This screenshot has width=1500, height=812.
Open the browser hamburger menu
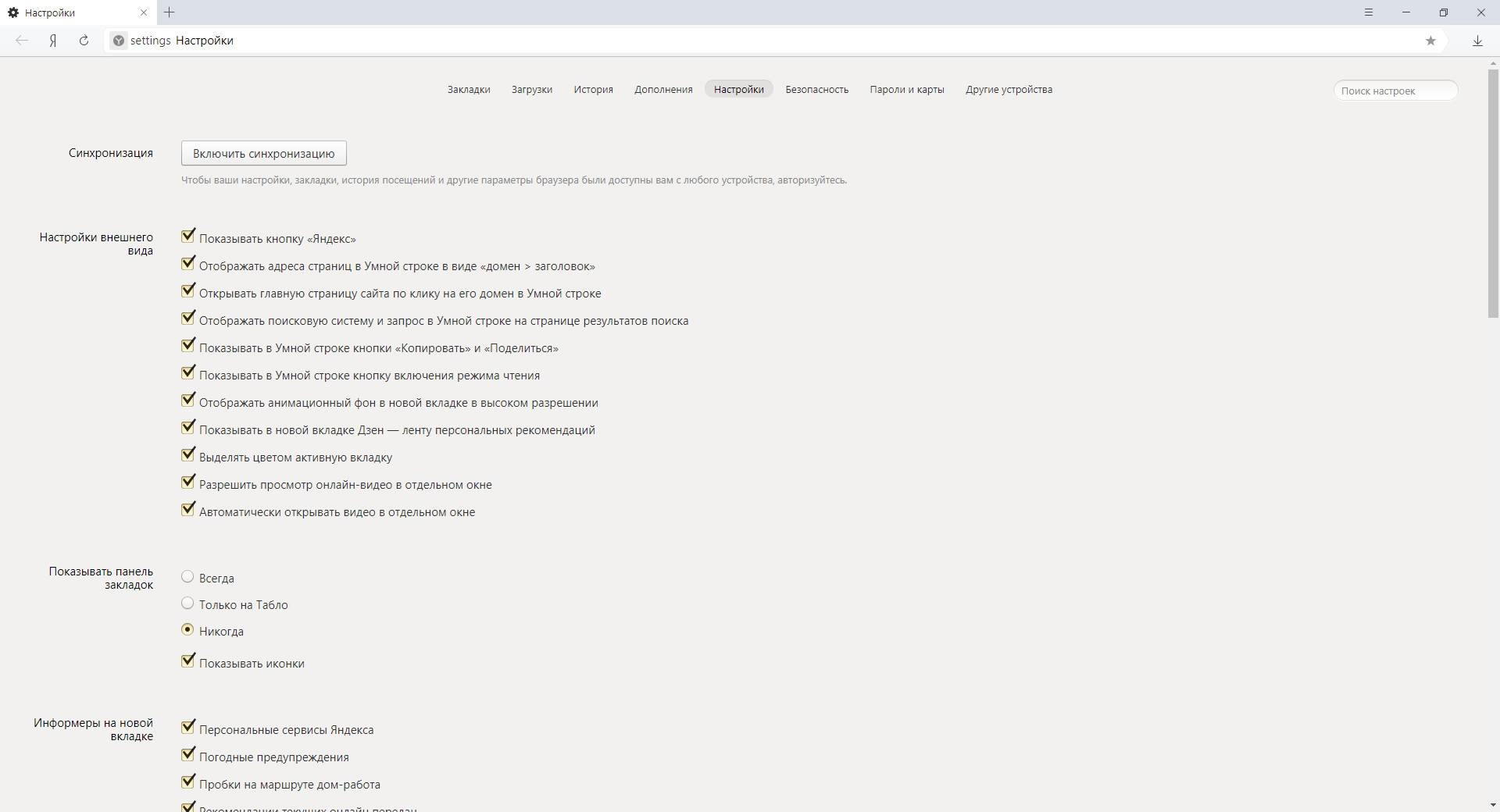coord(1369,12)
